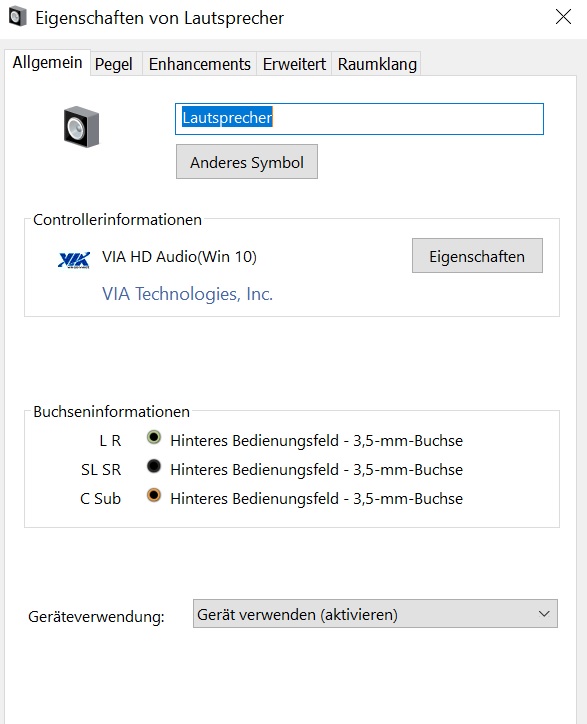This screenshot has width=587, height=724.
Task: Select the Allgemein tab
Action: tap(48, 62)
